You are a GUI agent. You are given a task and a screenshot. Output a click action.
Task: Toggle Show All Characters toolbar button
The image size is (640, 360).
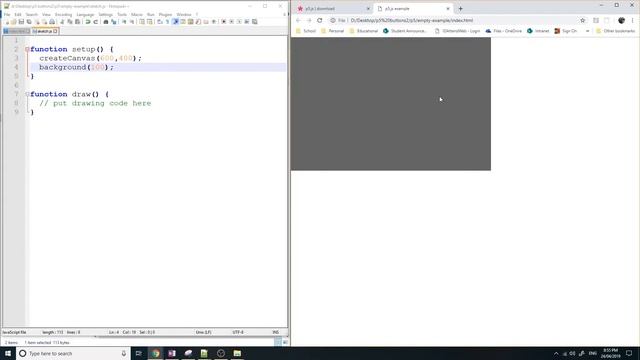(x=167, y=22)
